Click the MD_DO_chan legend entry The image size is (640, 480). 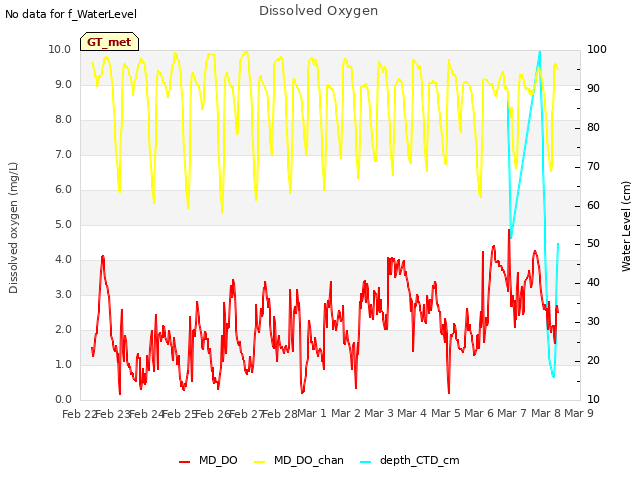tap(299, 460)
